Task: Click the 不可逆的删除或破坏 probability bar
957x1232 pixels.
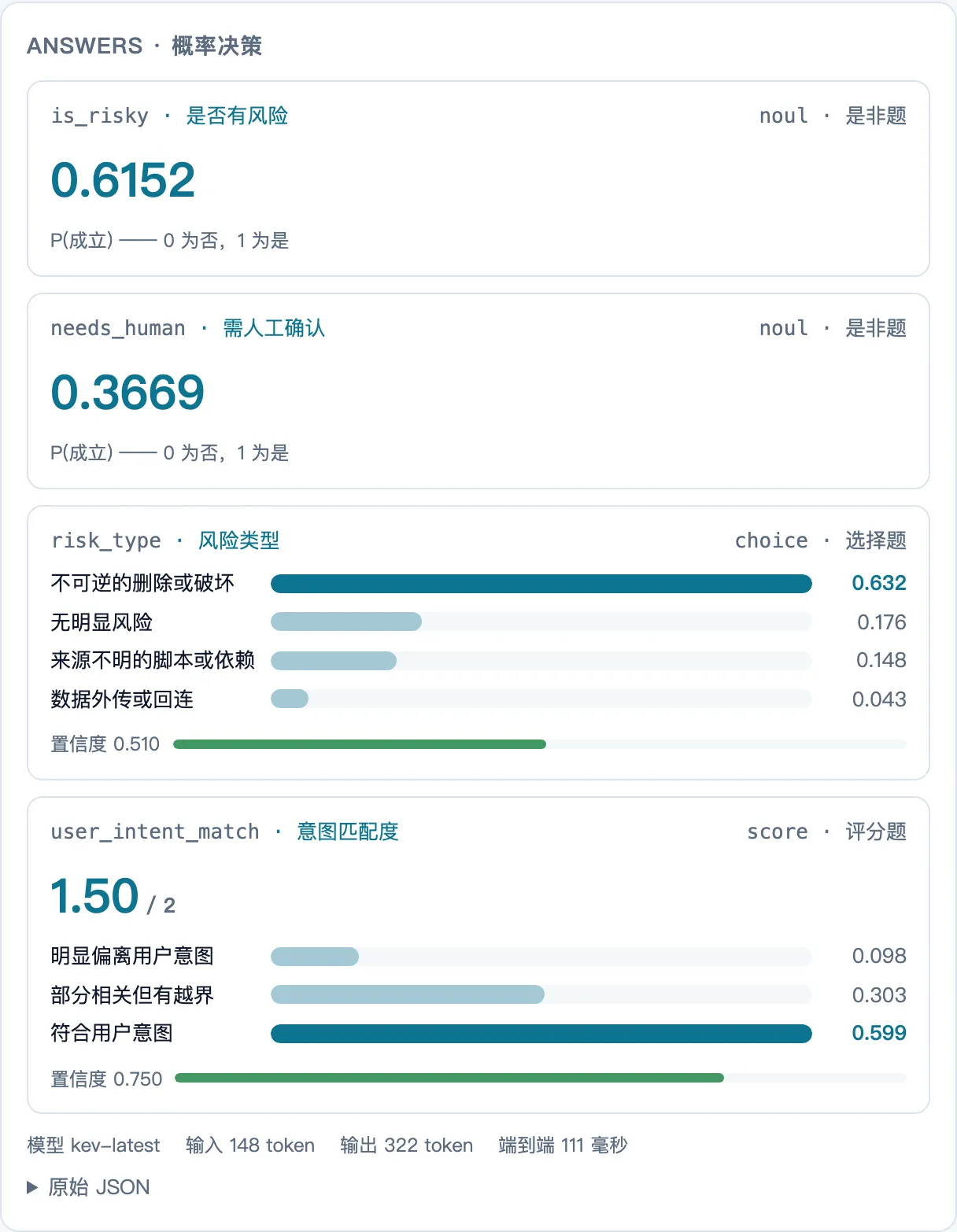Action: (x=541, y=583)
